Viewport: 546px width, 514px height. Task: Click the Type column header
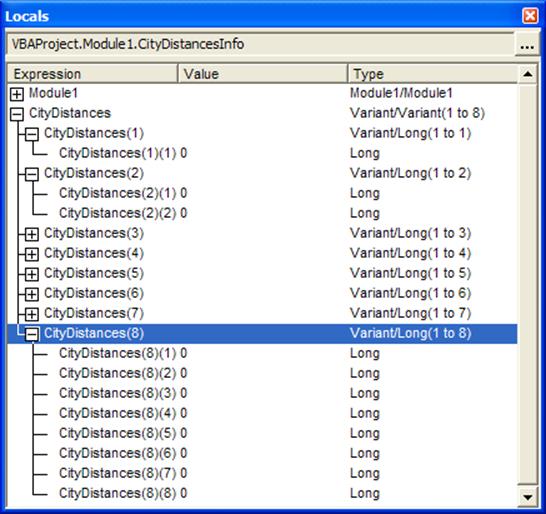[x=432, y=74]
